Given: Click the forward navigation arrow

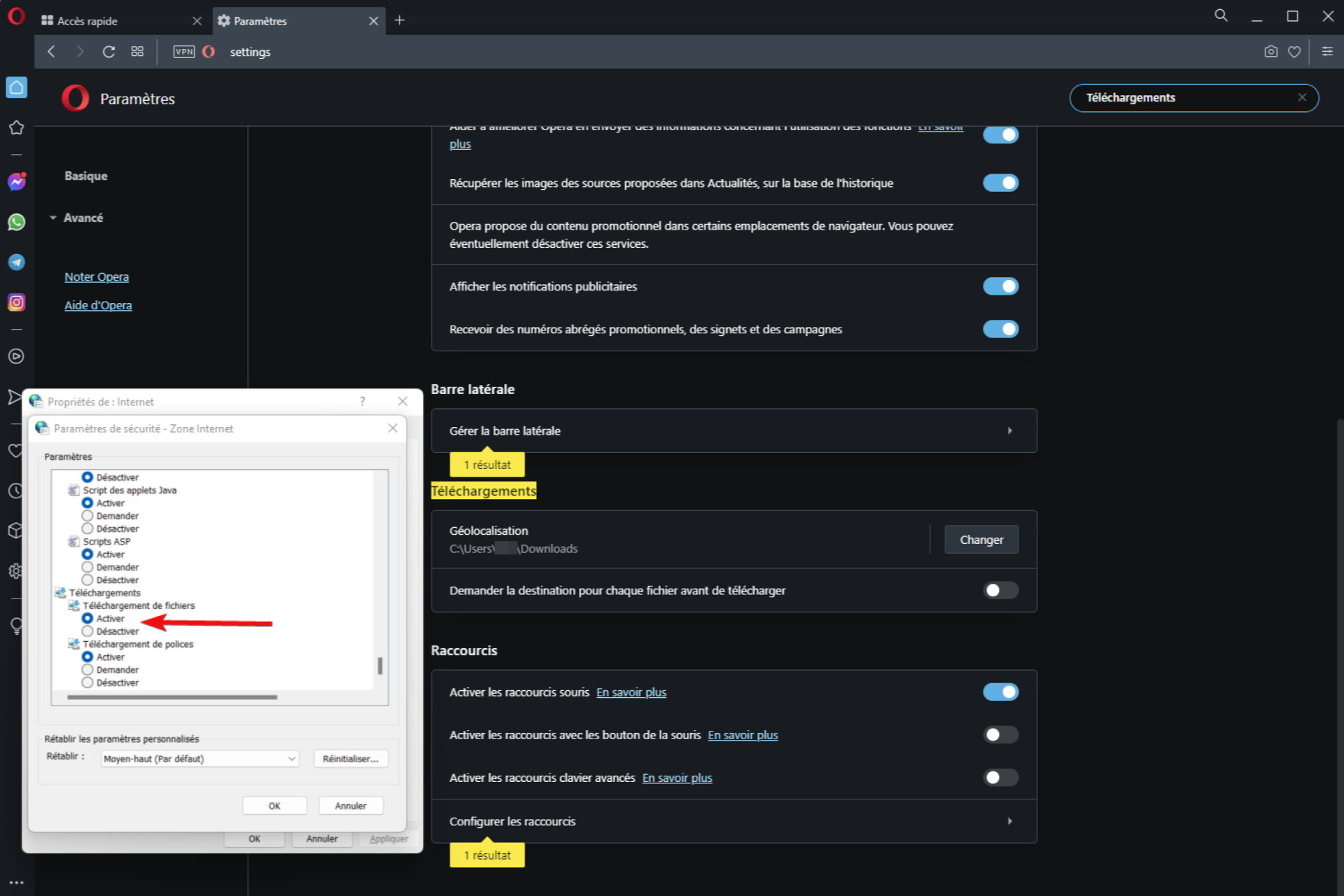Looking at the screenshot, I should pos(79,52).
